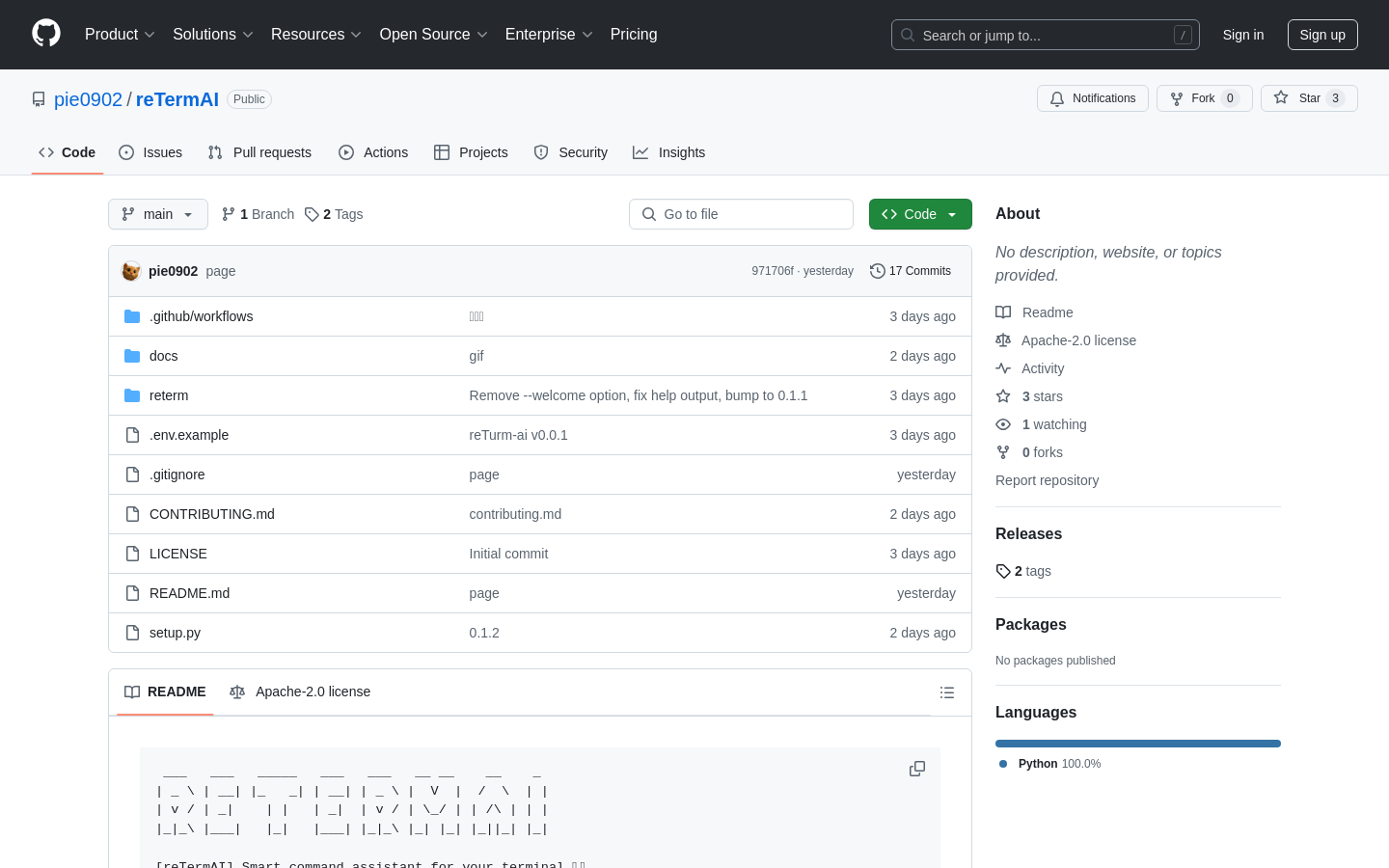Click Report repository
The height and width of the screenshot is (868, 1389).
pos(1047,480)
